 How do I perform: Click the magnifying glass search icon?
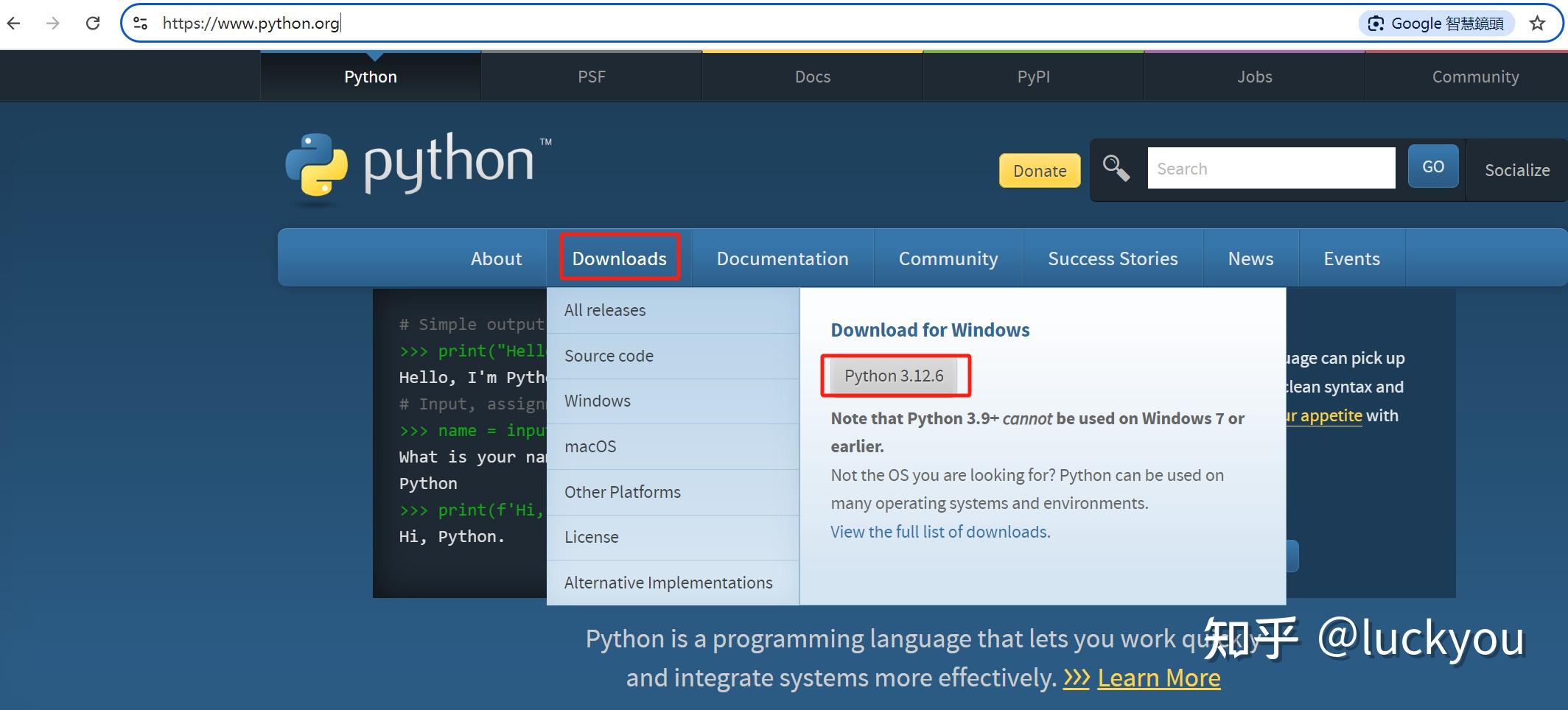pos(1116,169)
